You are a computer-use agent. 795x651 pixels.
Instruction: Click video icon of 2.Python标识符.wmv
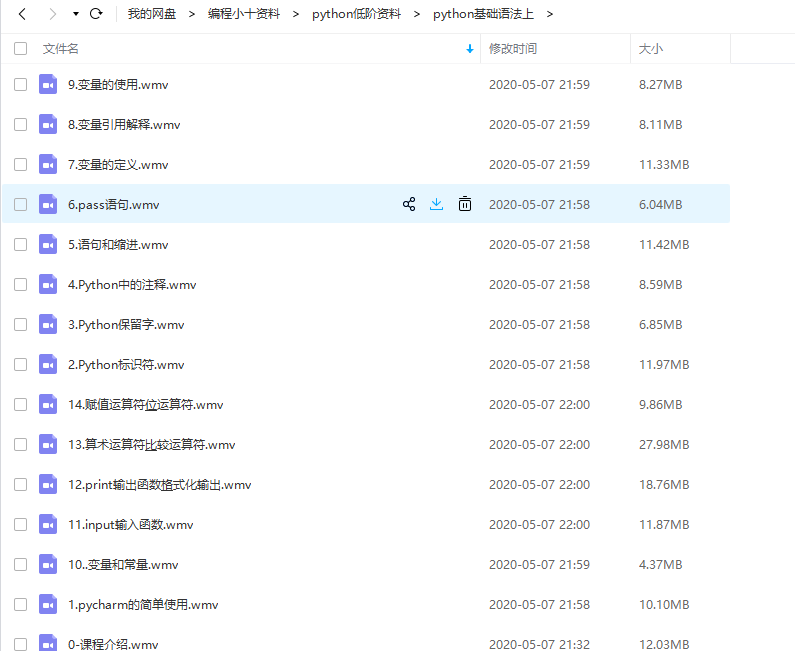[x=48, y=365]
